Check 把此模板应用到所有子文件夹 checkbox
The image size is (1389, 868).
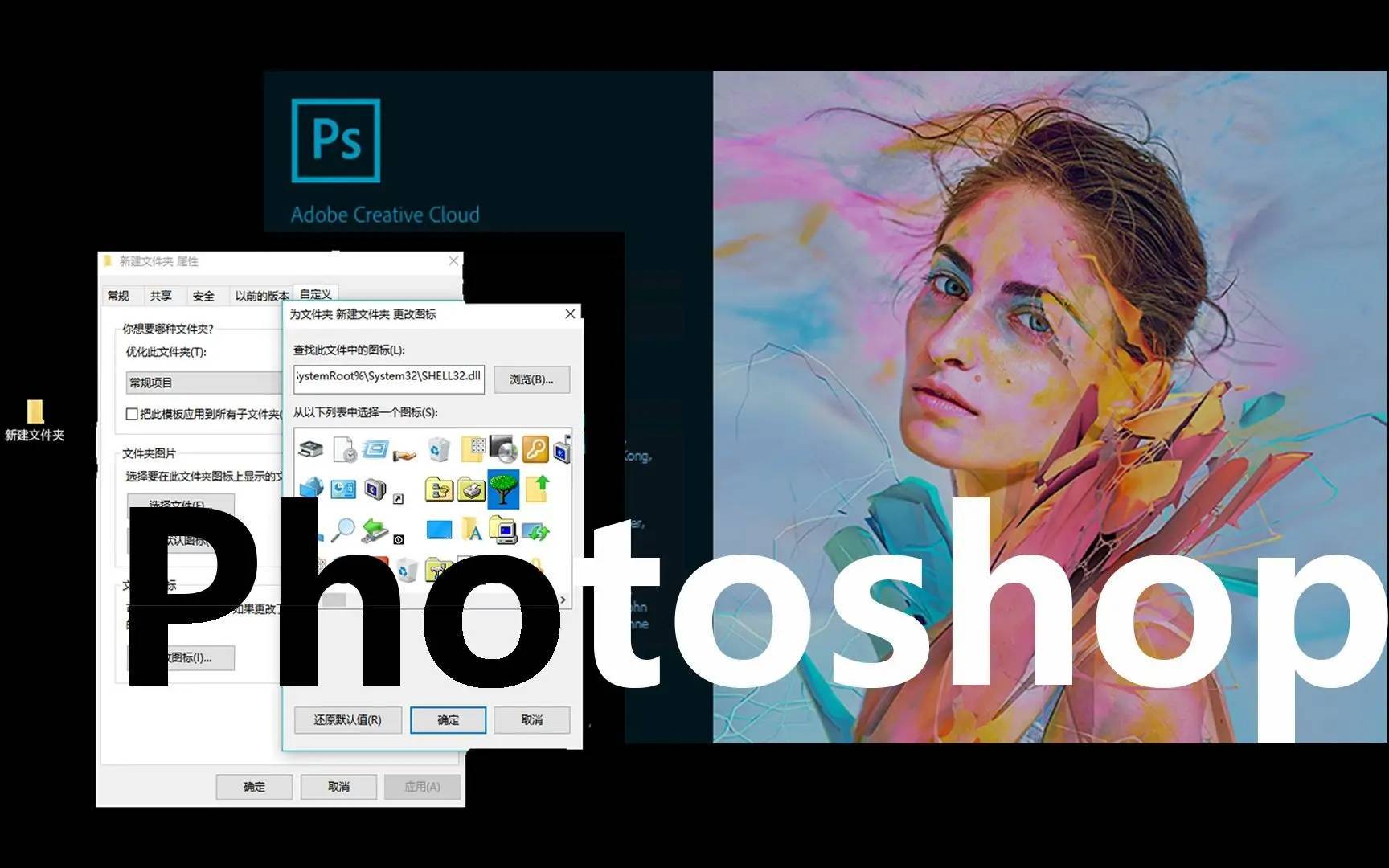tap(132, 414)
